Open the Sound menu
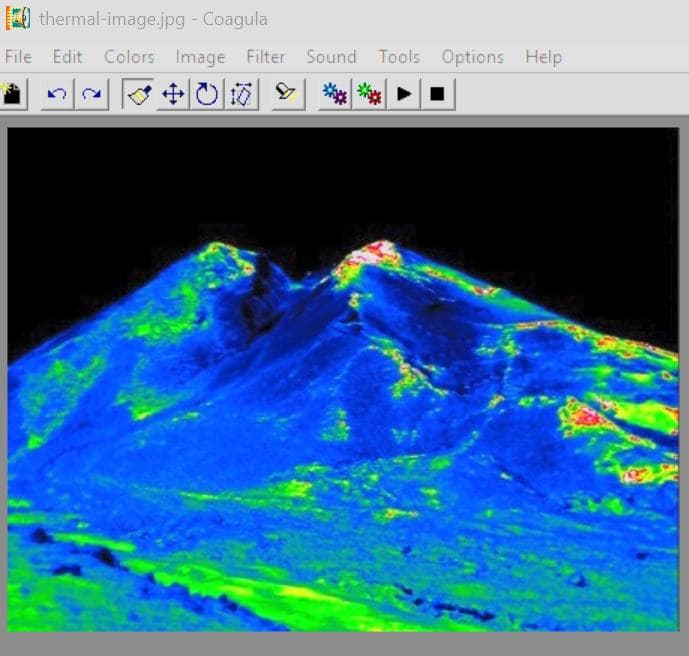The image size is (689, 656). 331,57
